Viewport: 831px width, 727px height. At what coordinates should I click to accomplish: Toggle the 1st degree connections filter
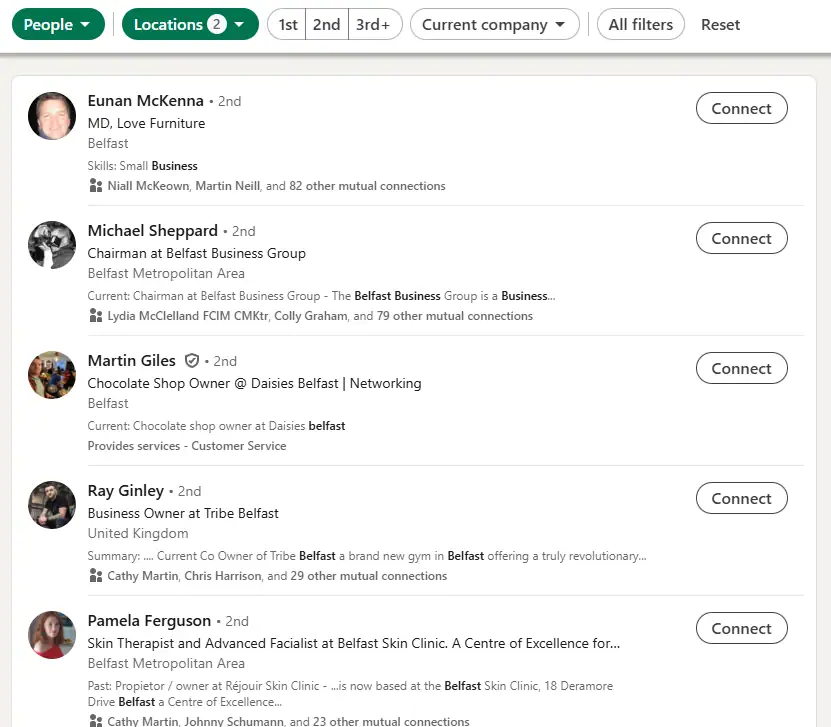(287, 24)
